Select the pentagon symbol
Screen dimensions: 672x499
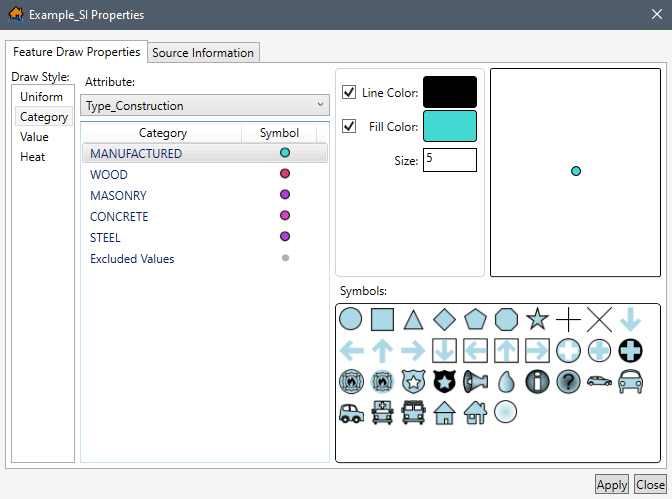click(475, 319)
